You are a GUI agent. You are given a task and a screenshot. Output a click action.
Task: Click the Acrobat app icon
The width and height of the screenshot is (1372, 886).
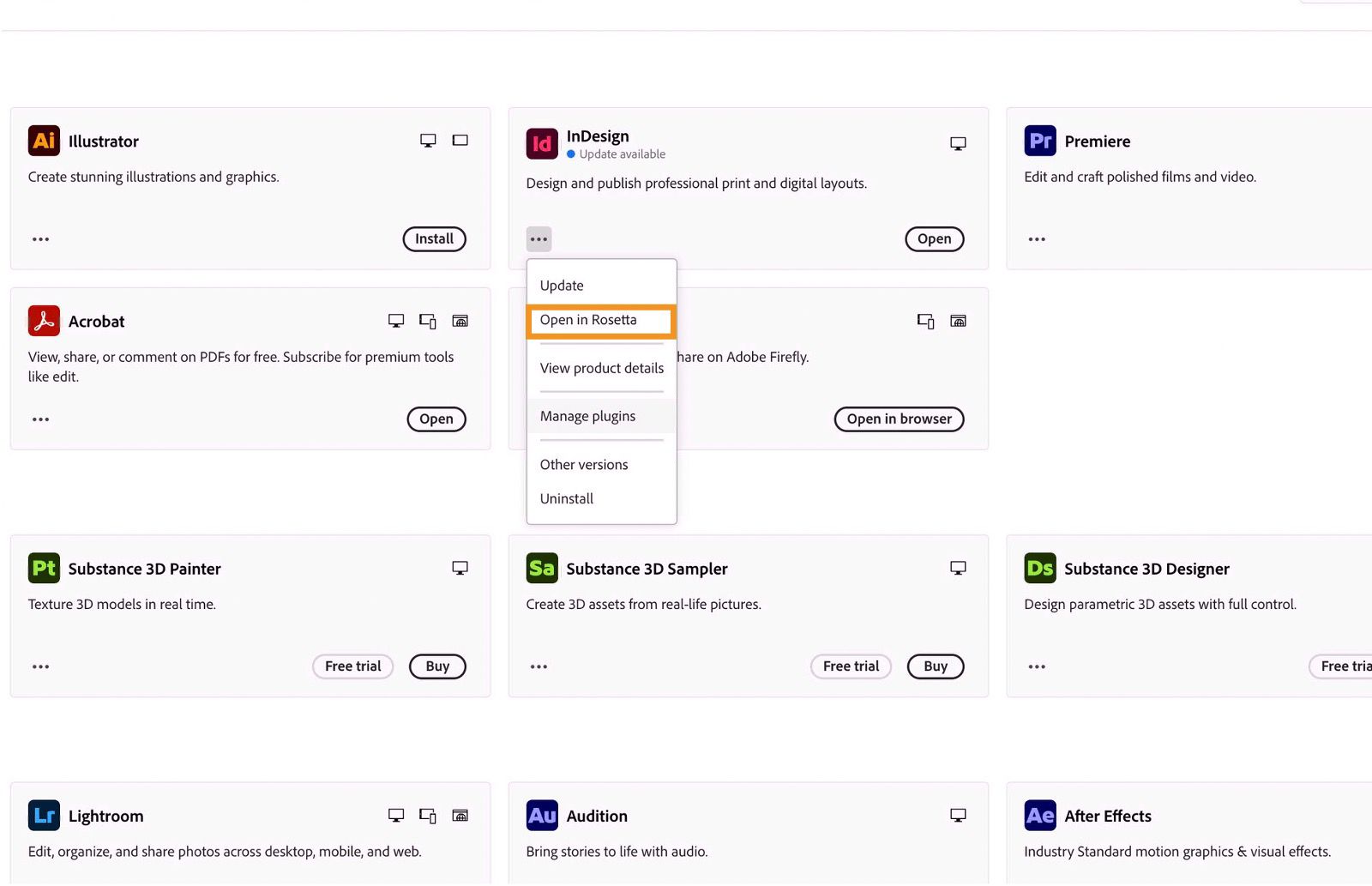coord(44,321)
